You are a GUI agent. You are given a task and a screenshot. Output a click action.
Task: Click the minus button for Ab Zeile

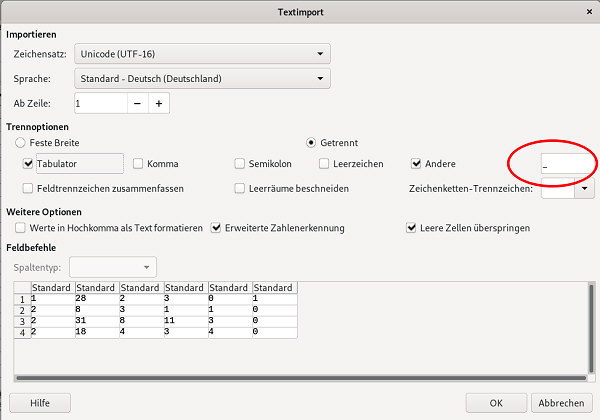(138, 102)
